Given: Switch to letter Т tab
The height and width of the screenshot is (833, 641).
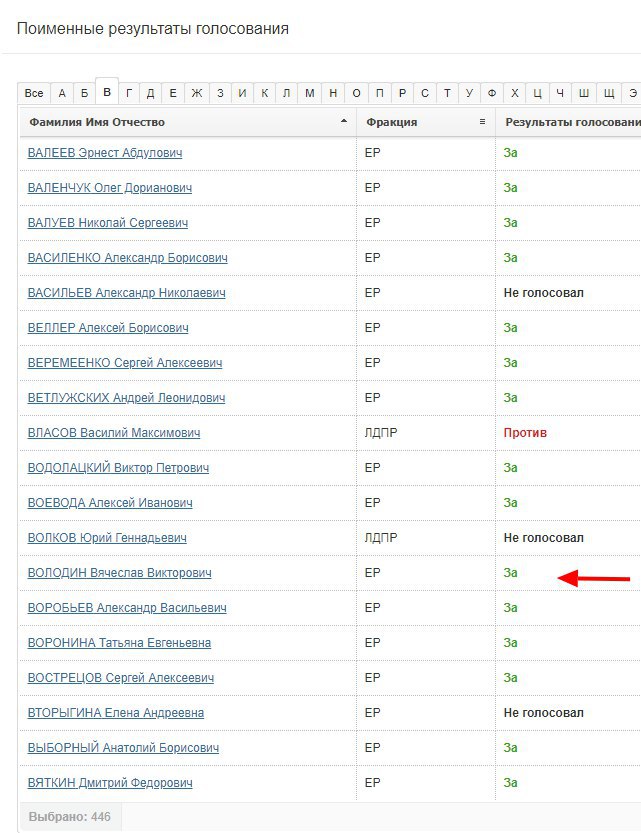Looking at the screenshot, I should click(447, 93).
